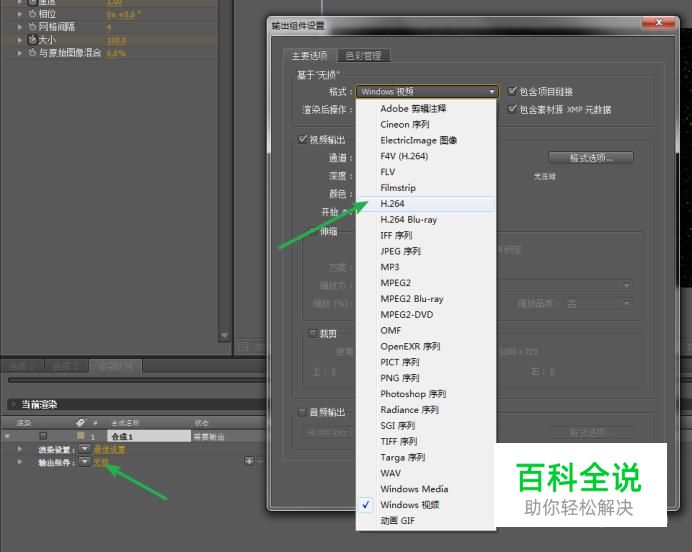
Task: Choose the checked Windows 视频 format
Action: coord(426,505)
